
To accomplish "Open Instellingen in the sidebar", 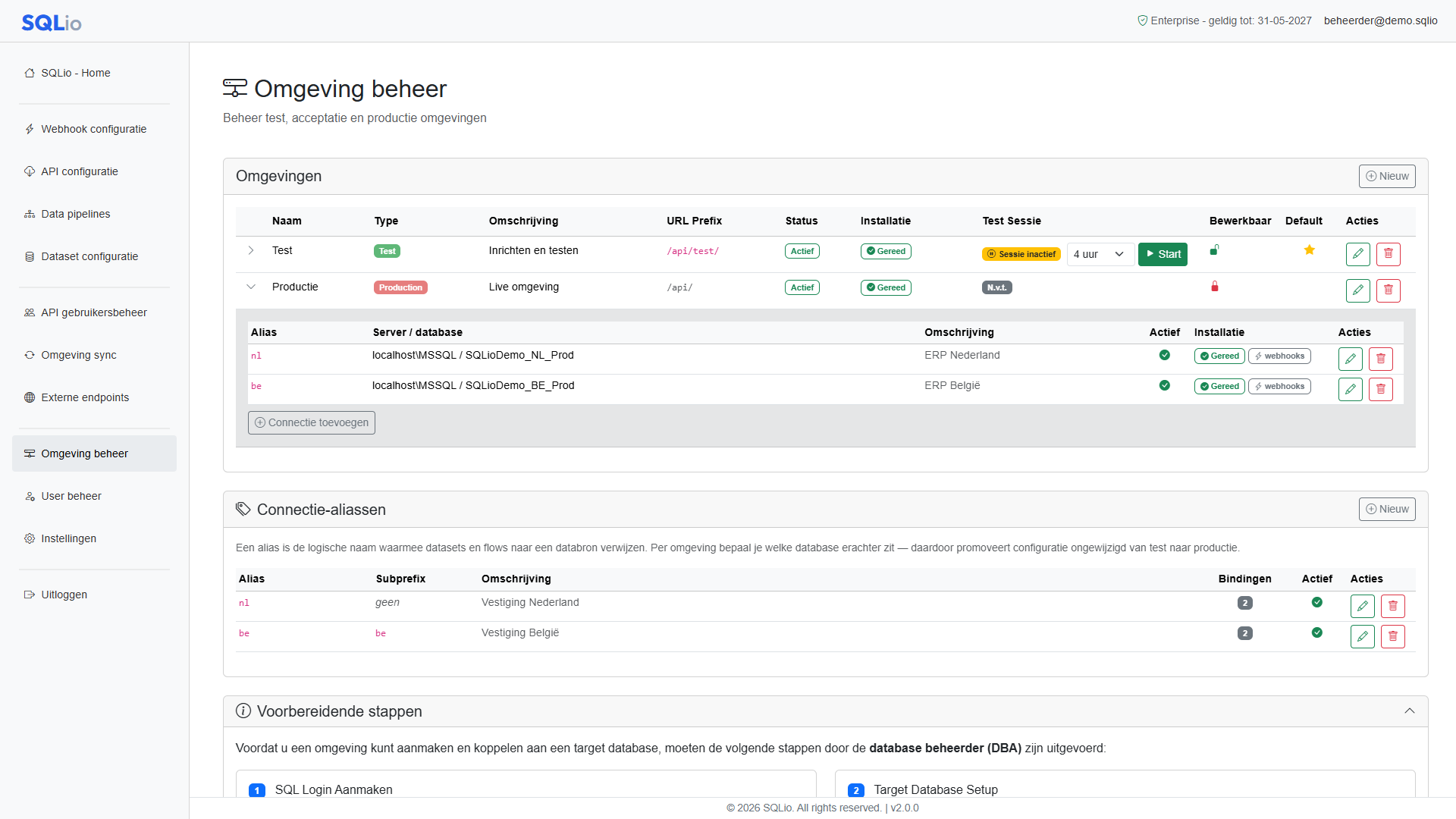I will (x=94, y=538).
